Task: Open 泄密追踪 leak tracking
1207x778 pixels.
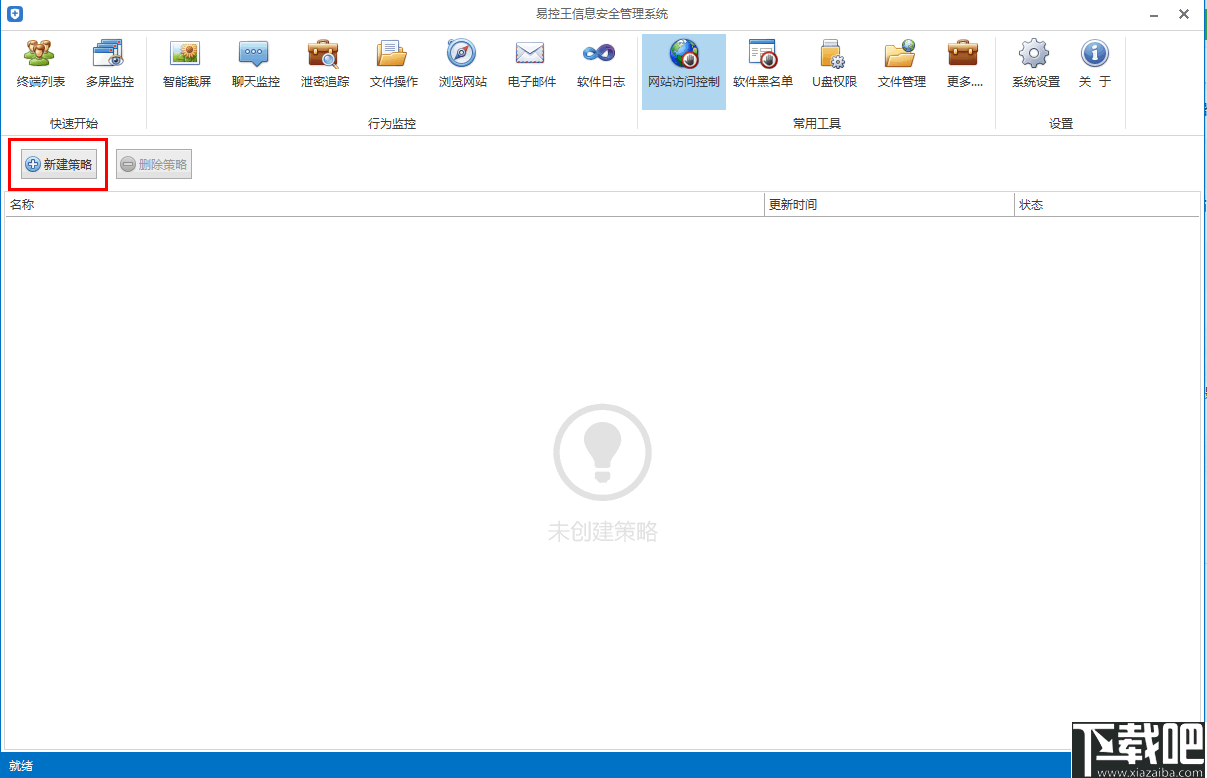Action: pyautogui.click(x=325, y=64)
